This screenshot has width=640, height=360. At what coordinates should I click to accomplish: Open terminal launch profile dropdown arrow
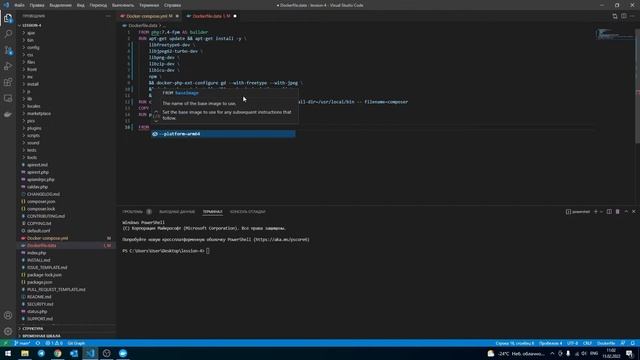click(601, 211)
